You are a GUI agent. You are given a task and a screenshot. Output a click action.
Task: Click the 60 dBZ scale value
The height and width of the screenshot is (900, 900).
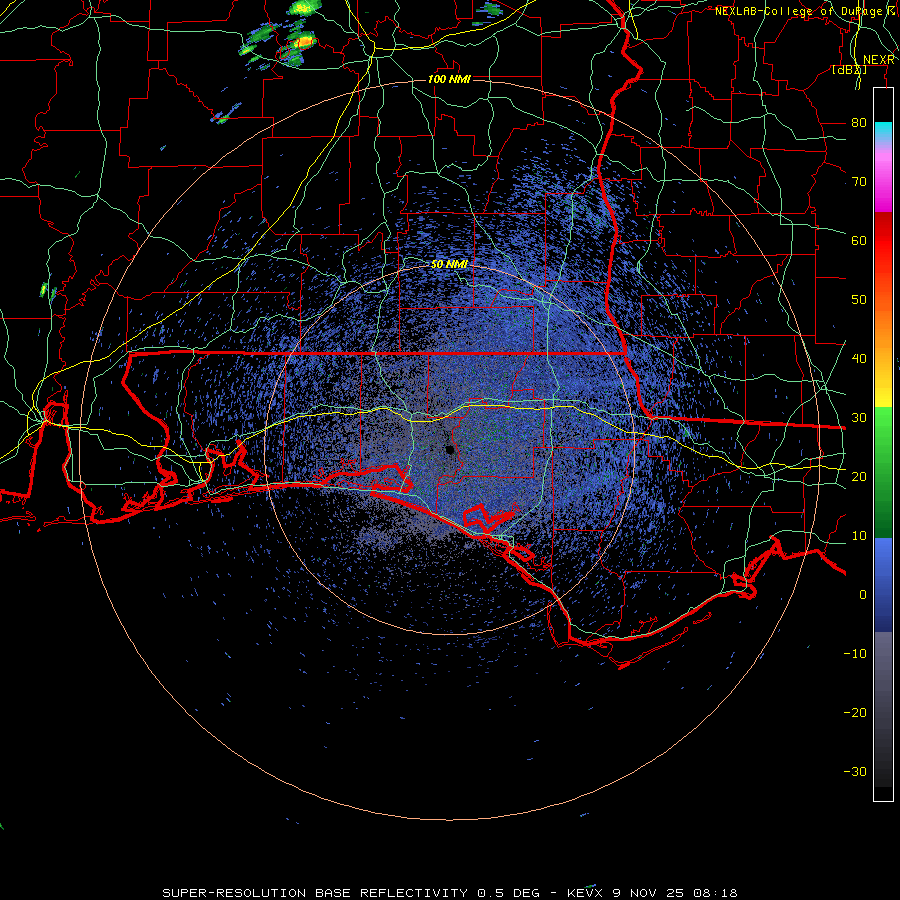click(x=859, y=240)
